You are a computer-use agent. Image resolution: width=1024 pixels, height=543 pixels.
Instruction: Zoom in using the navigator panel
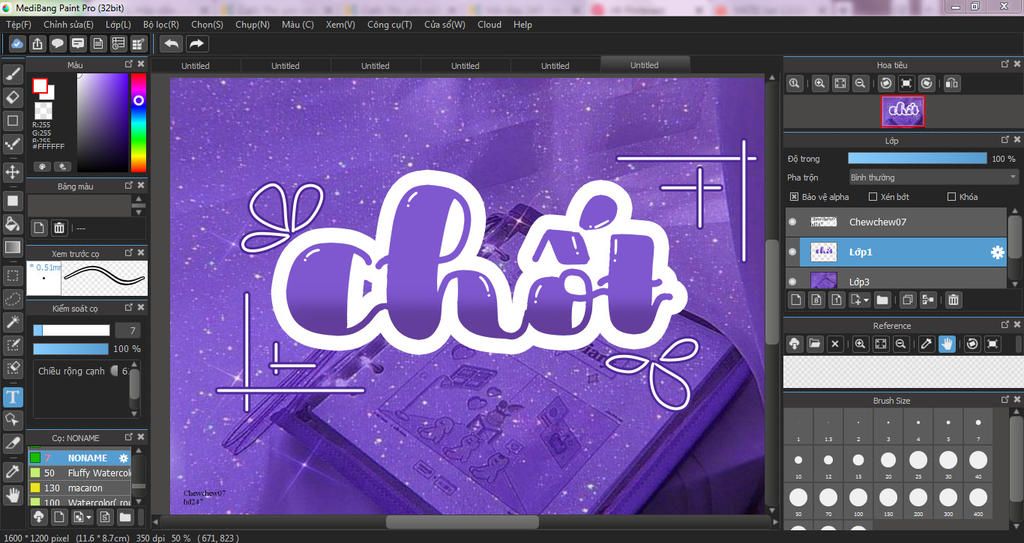(x=820, y=83)
